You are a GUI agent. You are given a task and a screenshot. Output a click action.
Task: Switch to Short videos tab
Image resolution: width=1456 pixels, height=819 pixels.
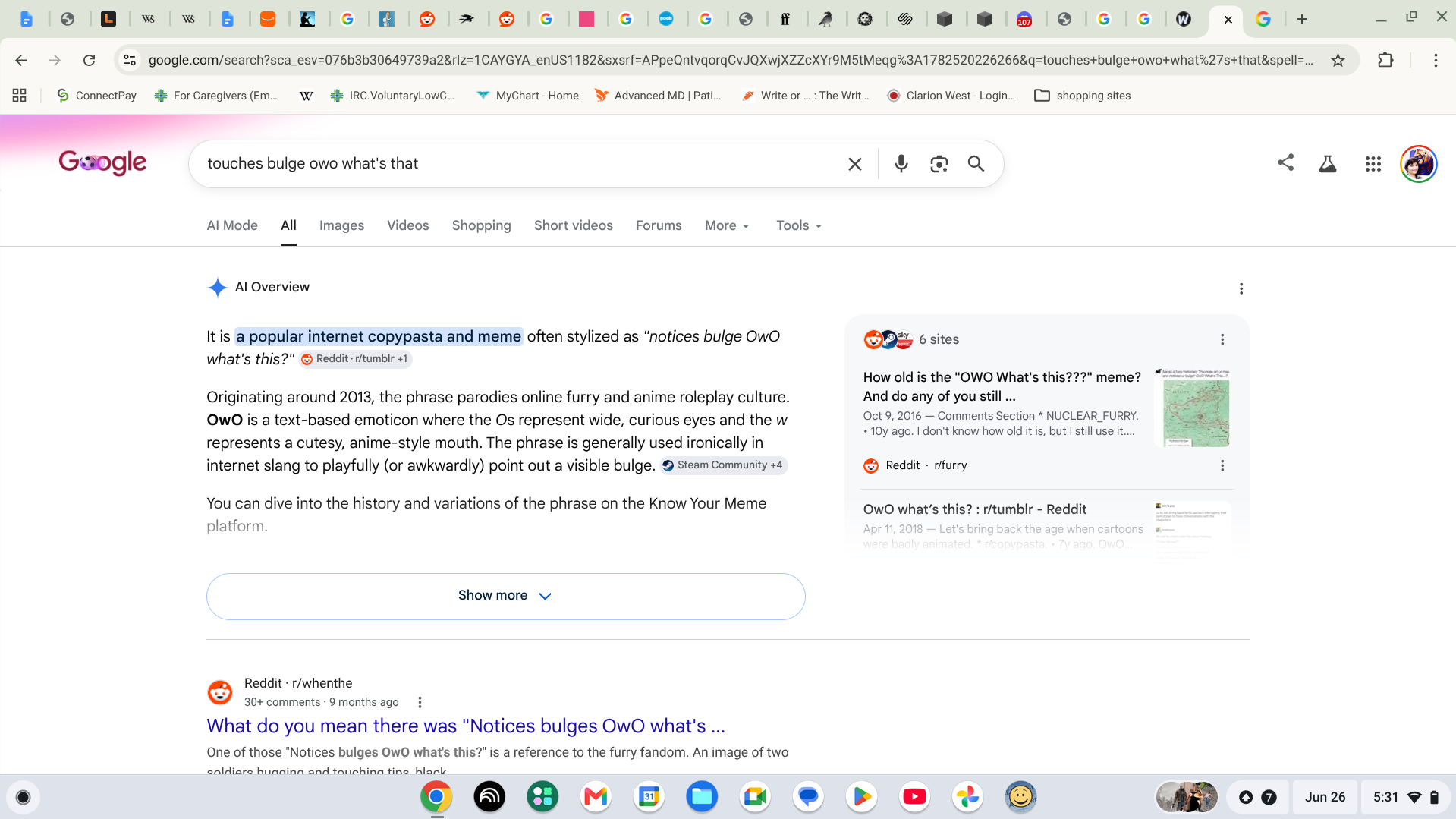coord(574,225)
